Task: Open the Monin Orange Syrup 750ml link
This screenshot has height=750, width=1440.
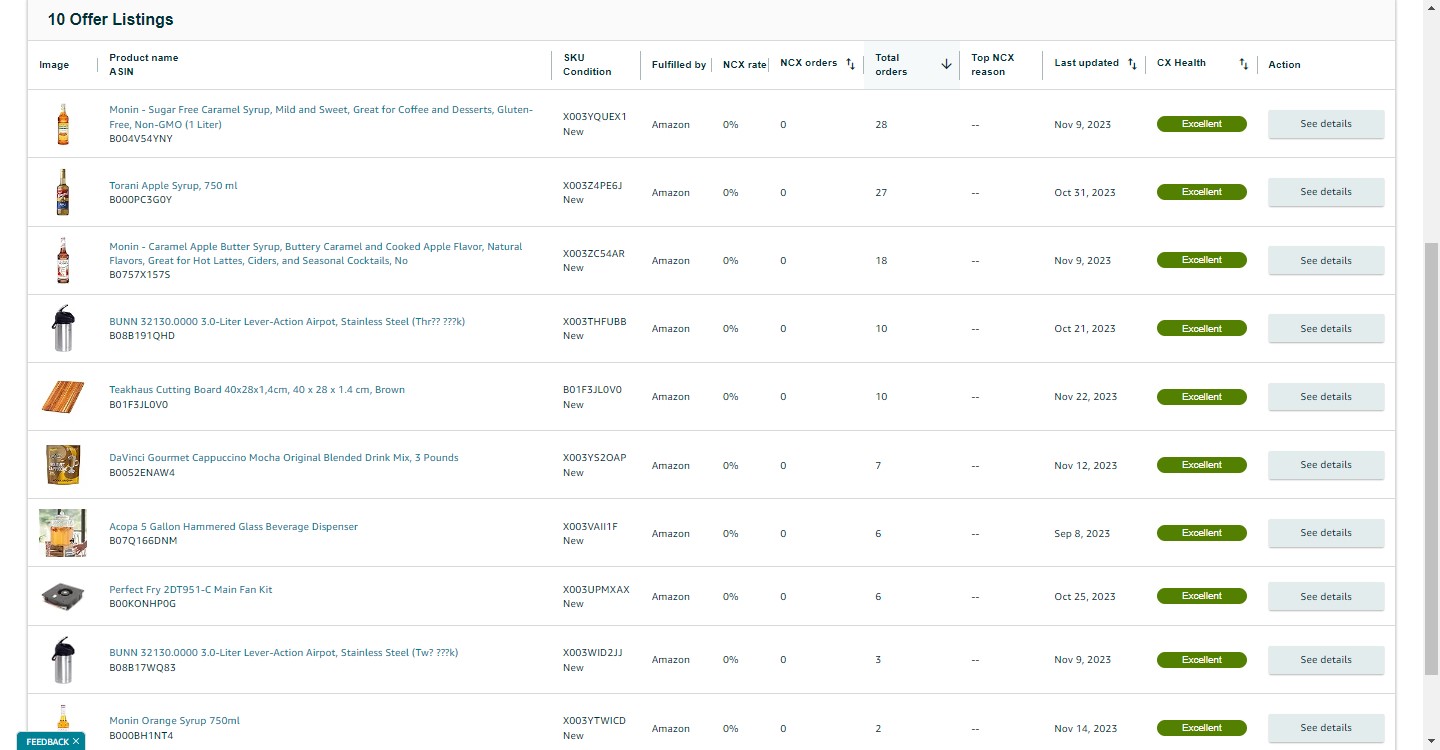Action: click(x=174, y=721)
